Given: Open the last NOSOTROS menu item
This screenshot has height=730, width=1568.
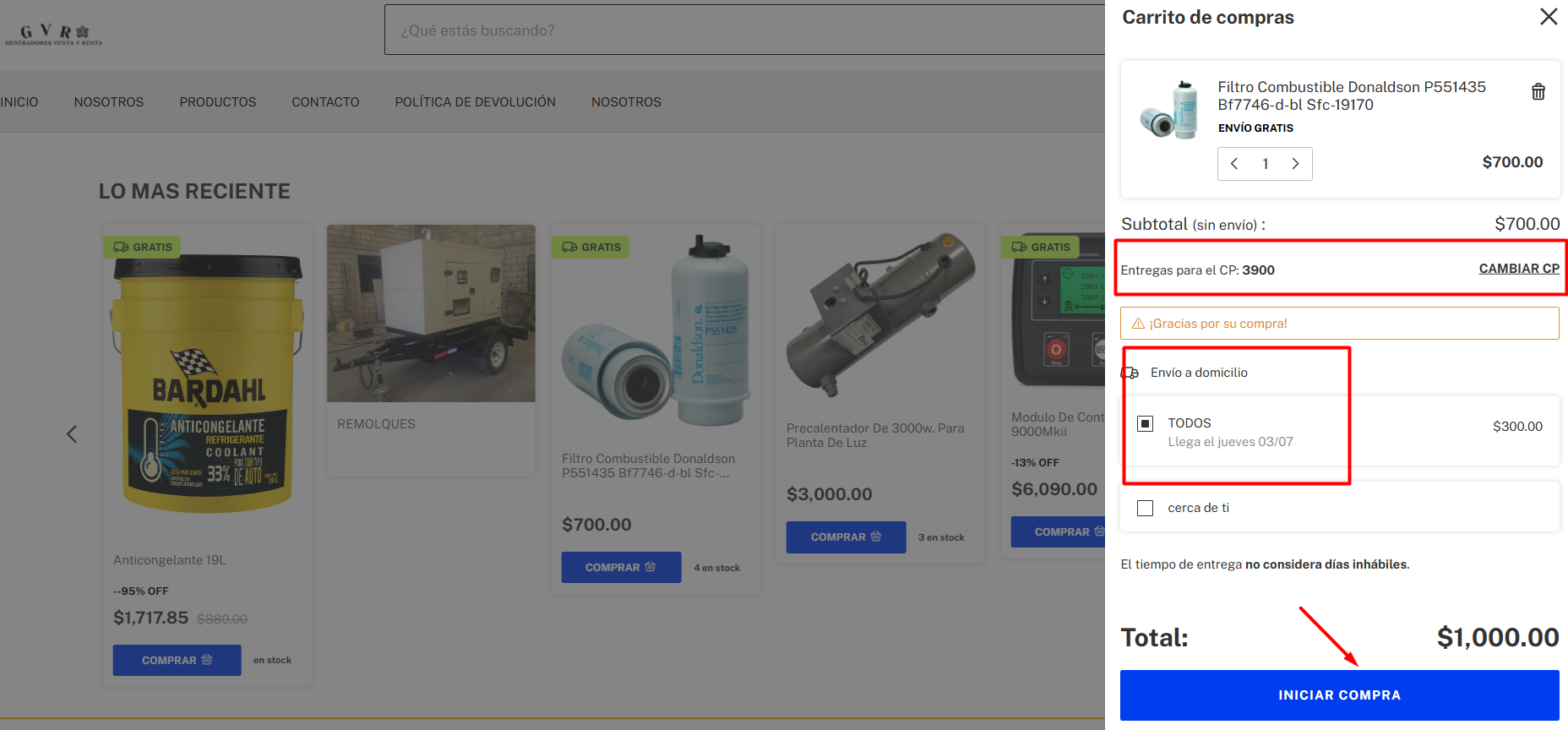Looking at the screenshot, I should (626, 102).
